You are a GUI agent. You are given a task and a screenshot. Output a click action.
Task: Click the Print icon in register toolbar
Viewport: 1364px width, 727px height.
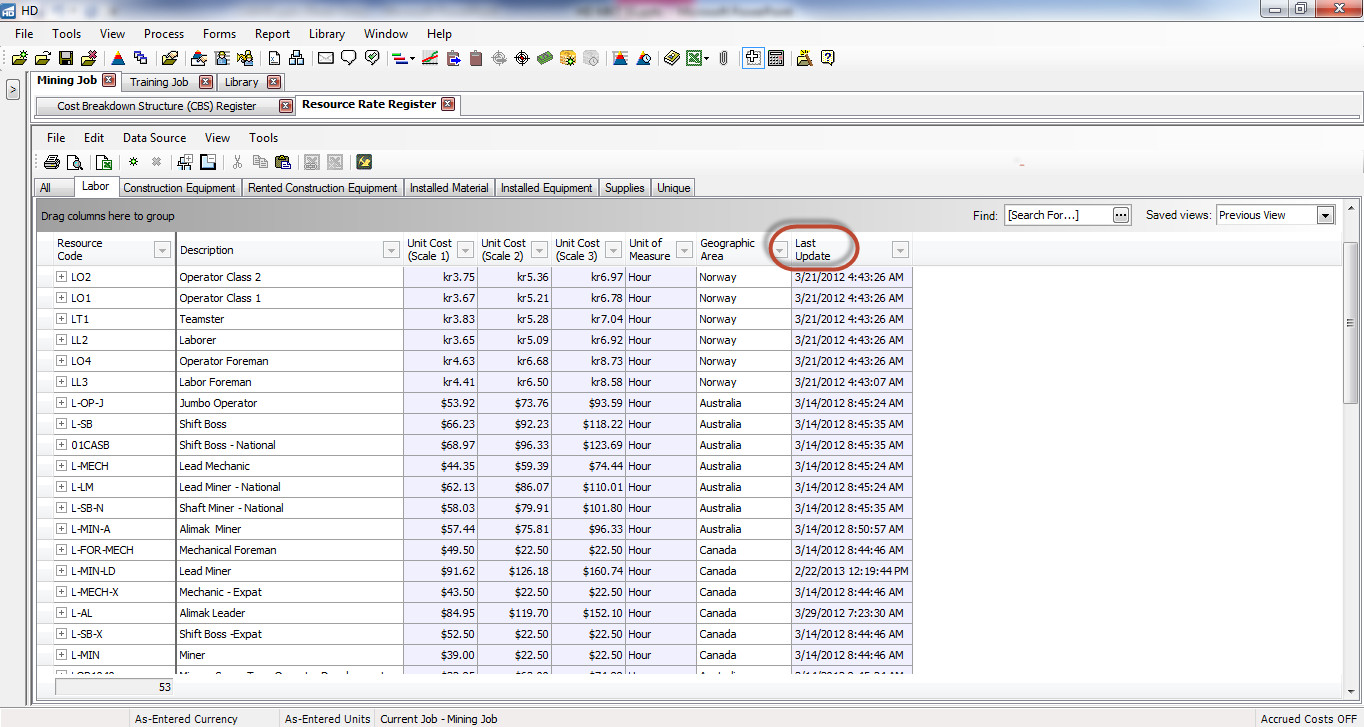click(x=51, y=162)
